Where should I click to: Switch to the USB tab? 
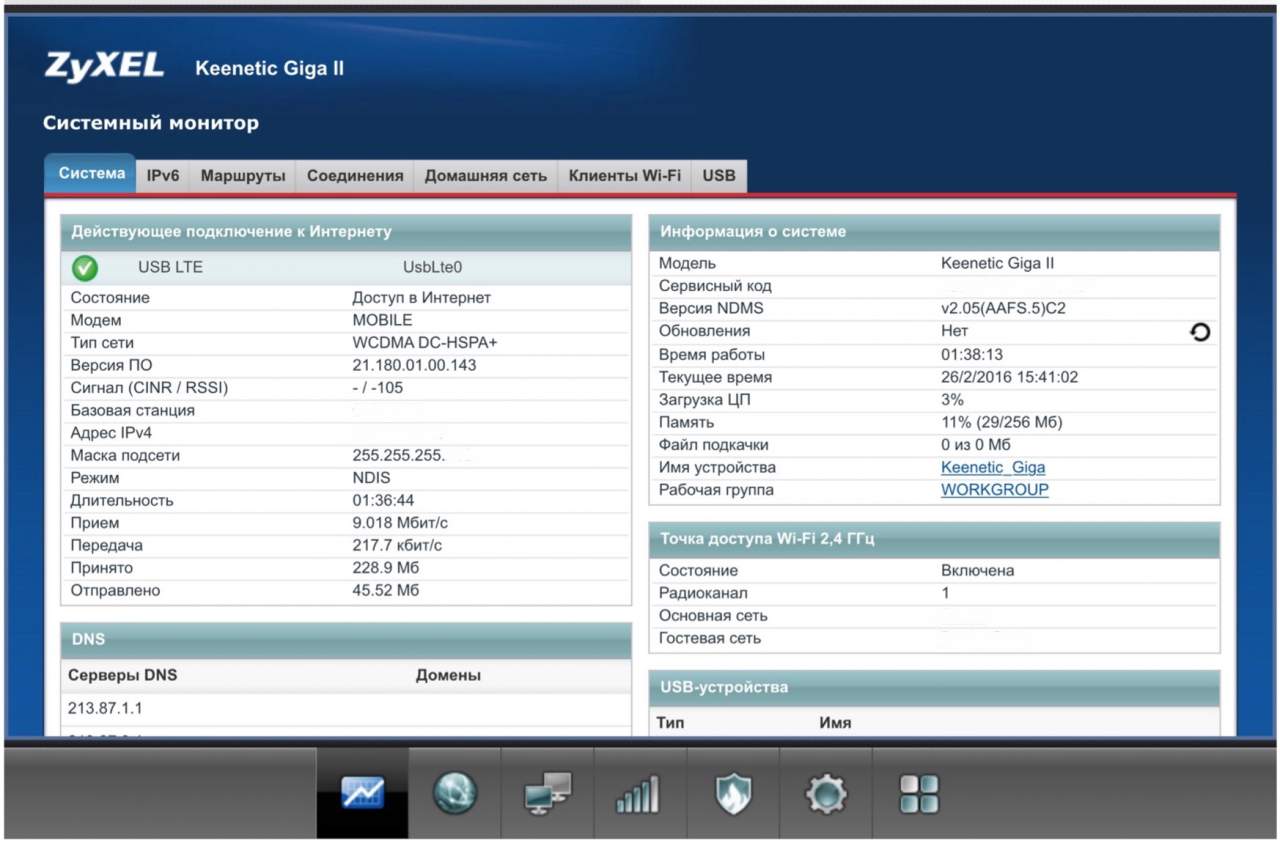point(719,176)
